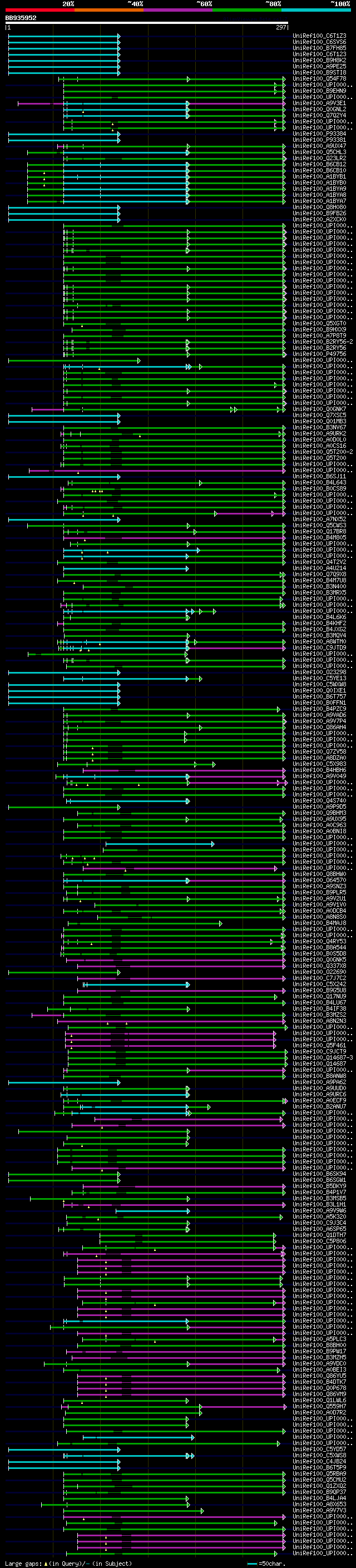Select hit UniRef100_A1BYB1
Viewport: 356px width, 1568px height.
(x=319, y=176)
